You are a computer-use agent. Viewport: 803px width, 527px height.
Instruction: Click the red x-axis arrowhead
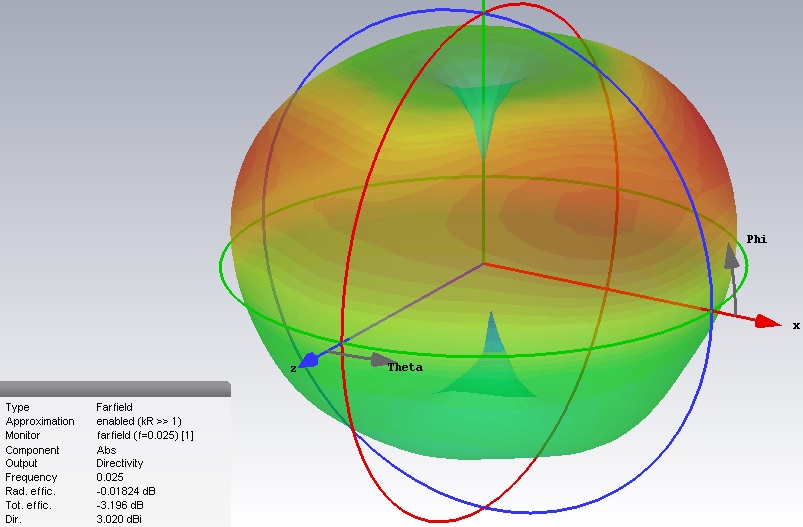click(x=768, y=322)
